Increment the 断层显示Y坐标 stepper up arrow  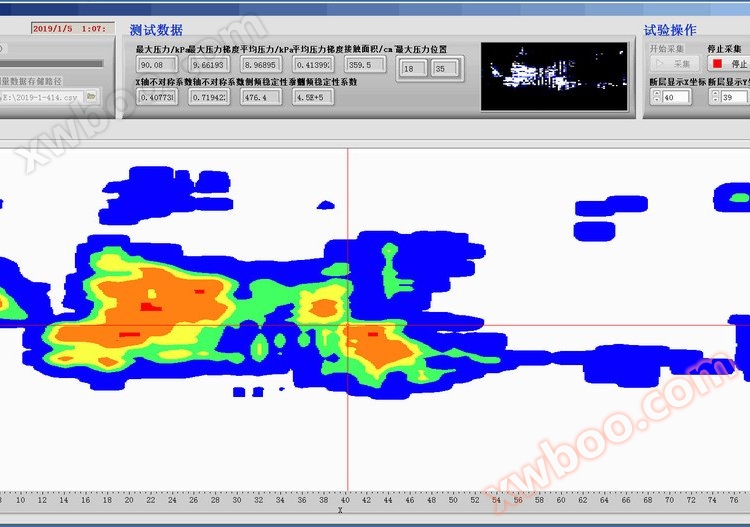tap(714, 93)
